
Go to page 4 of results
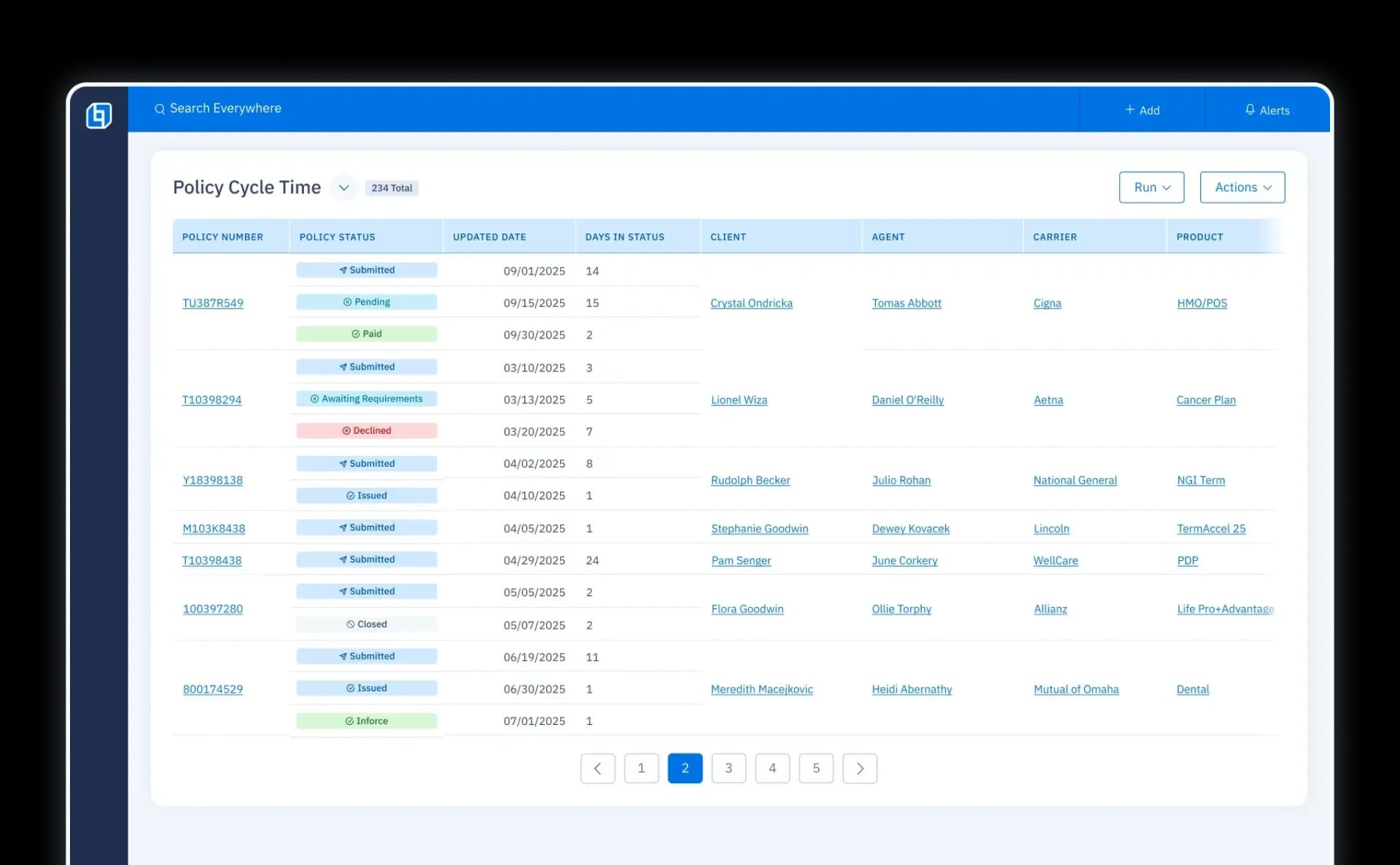click(772, 768)
